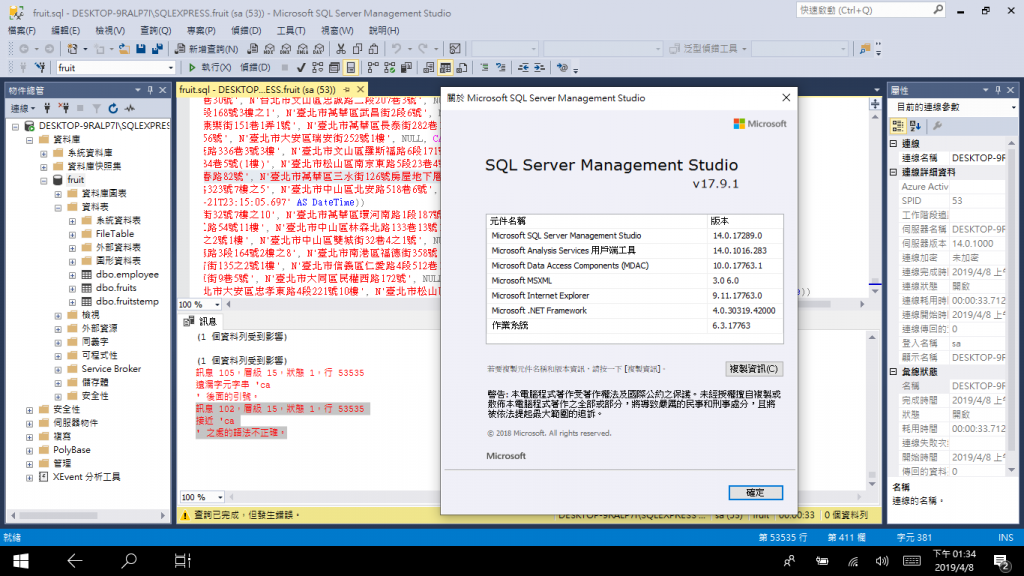
Task: Open Windows Task View icon
Action: click(182, 560)
